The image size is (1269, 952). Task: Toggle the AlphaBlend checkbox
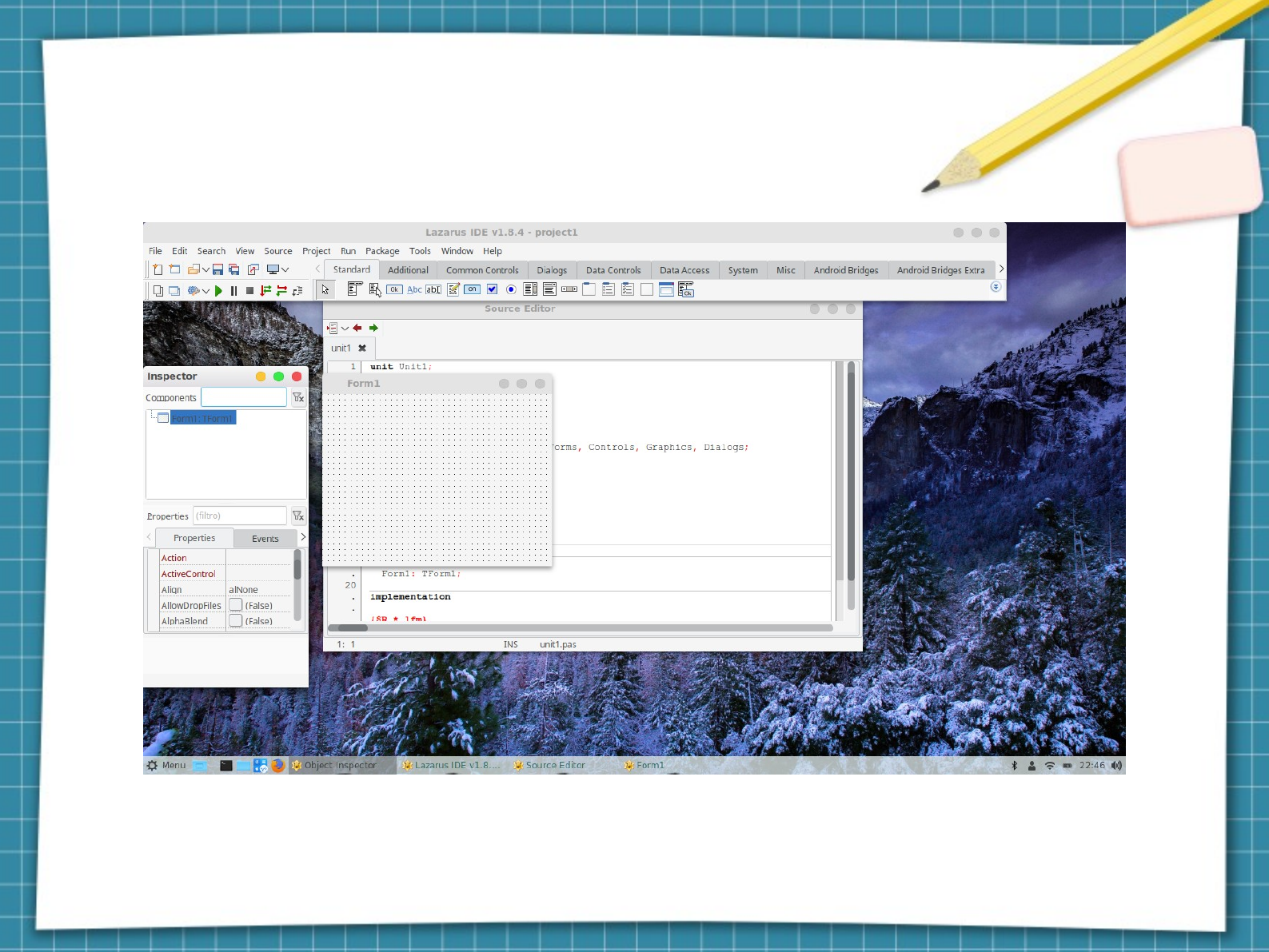(236, 620)
